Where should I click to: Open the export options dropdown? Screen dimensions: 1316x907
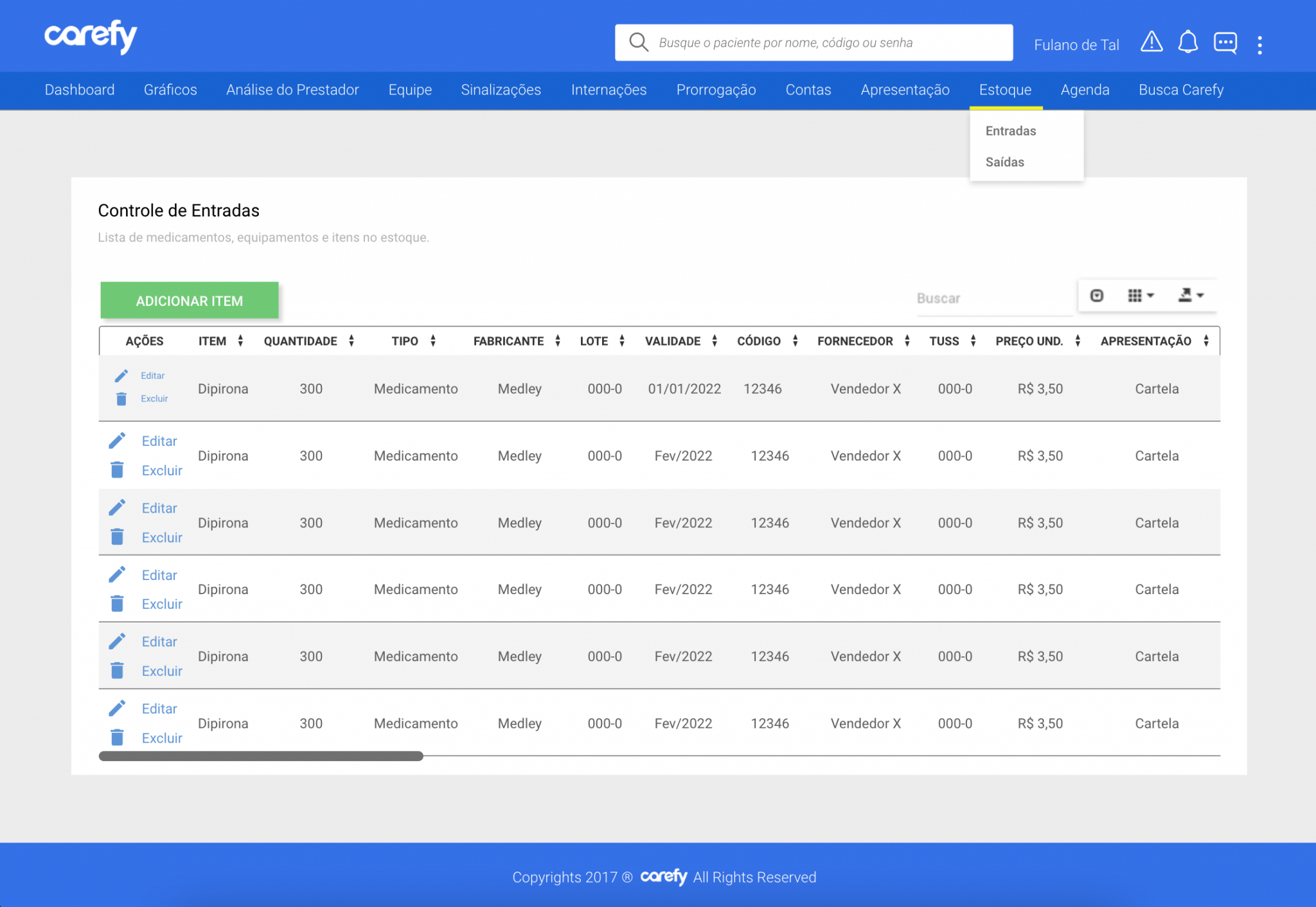click(x=1192, y=295)
